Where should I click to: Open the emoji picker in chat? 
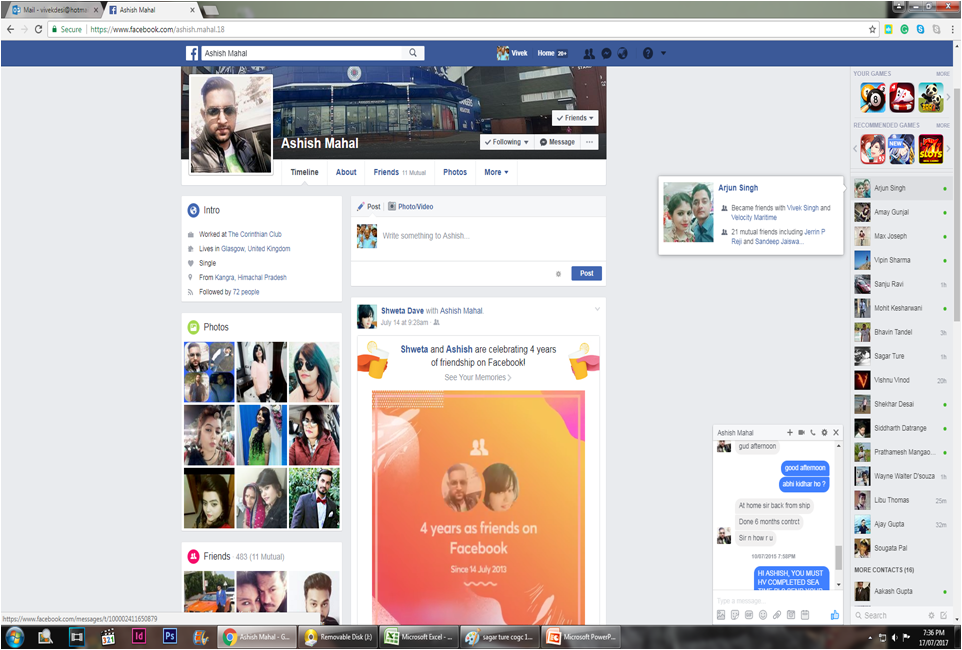pyautogui.click(x=763, y=615)
